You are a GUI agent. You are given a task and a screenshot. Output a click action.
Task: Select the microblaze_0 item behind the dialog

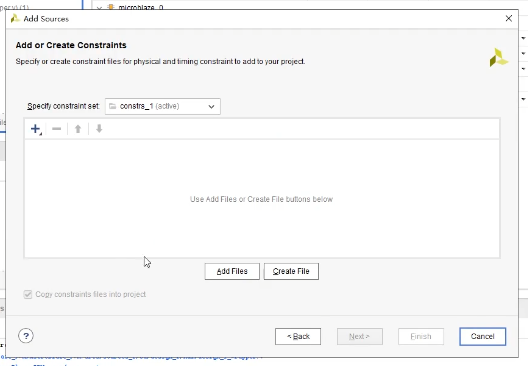click(141, 7)
